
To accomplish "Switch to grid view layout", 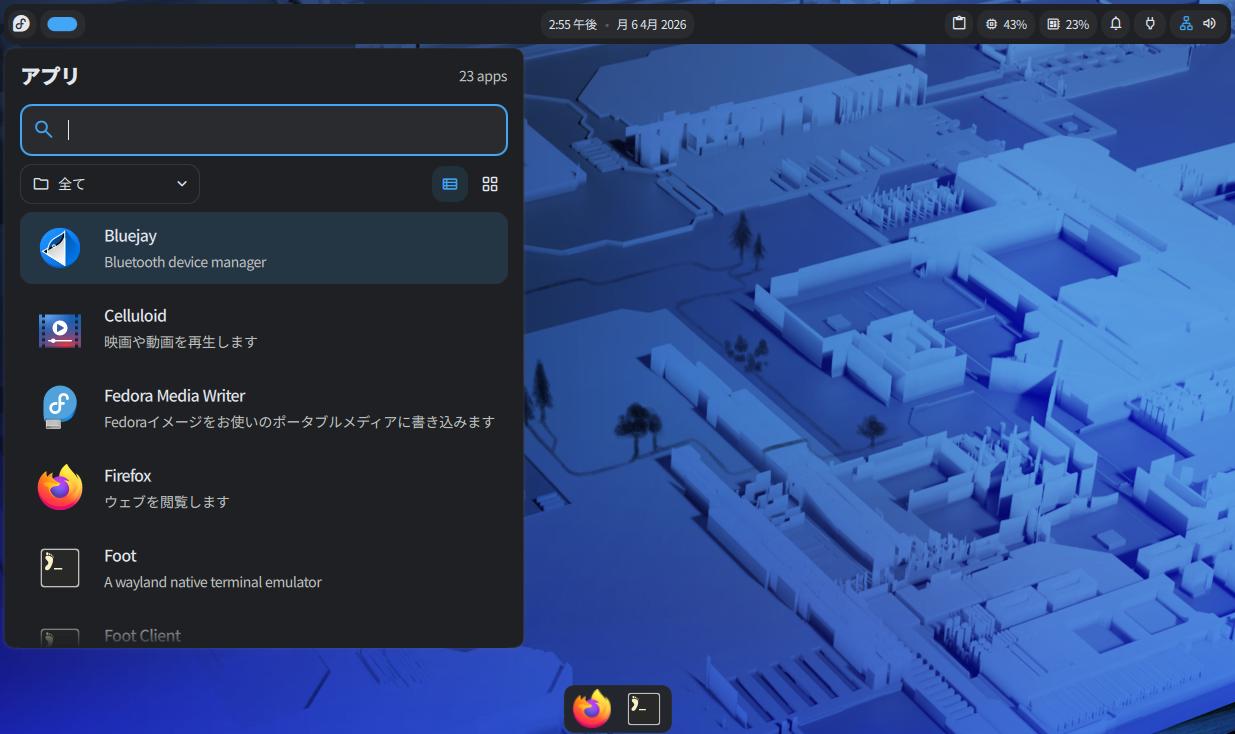I will [x=490, y=184].
